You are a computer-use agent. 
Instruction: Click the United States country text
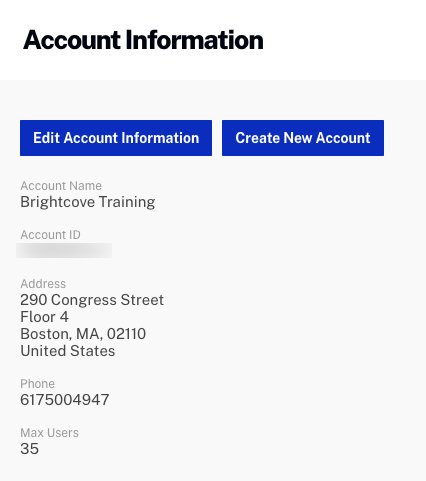(x=68, y=351)
